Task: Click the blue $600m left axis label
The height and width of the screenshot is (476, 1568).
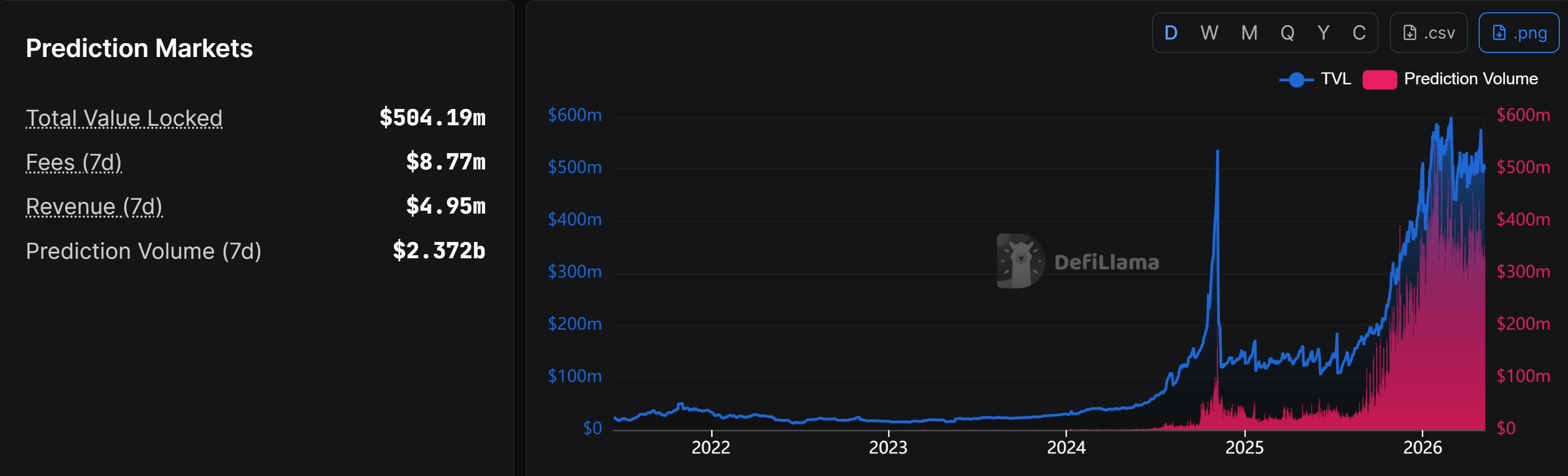Action: [x=575, y=115]
